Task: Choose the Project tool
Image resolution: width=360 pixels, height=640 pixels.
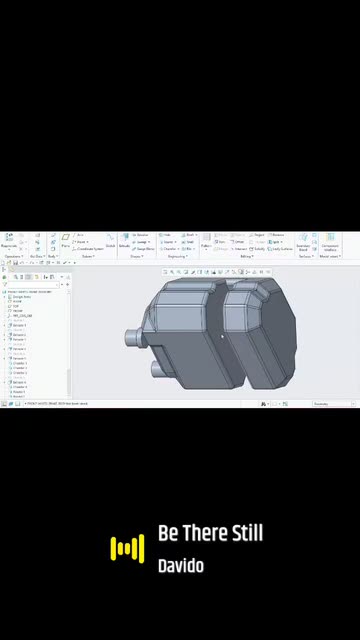Action: point(257,235)
